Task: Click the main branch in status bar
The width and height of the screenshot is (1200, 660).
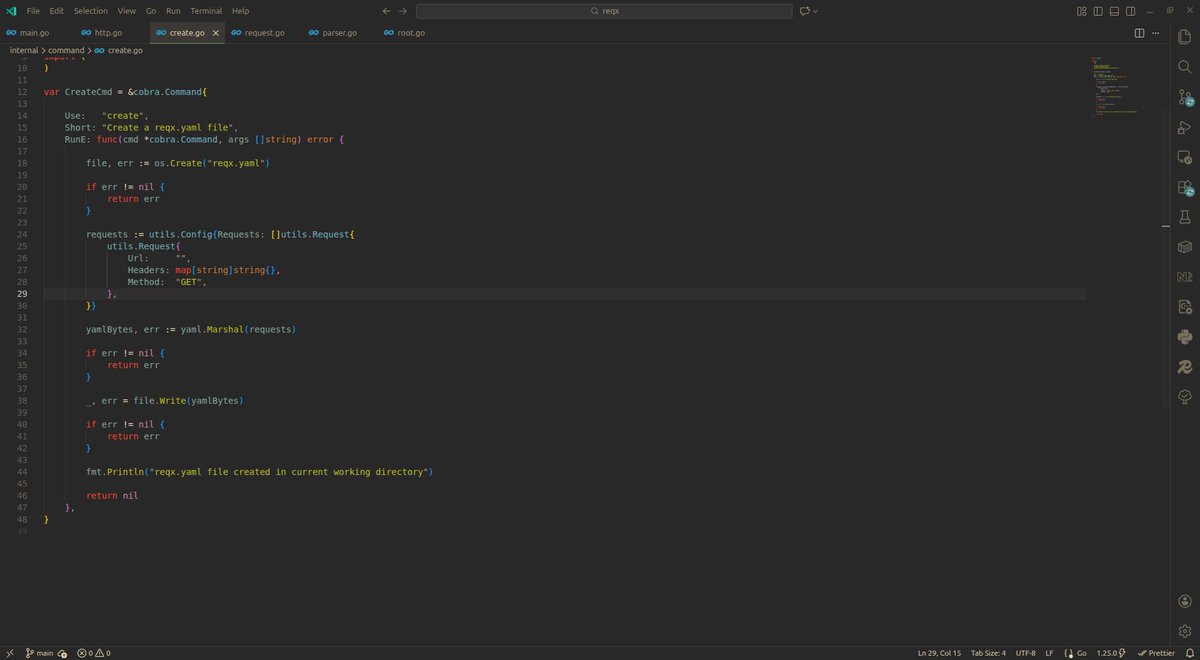Action: [39, 653]
